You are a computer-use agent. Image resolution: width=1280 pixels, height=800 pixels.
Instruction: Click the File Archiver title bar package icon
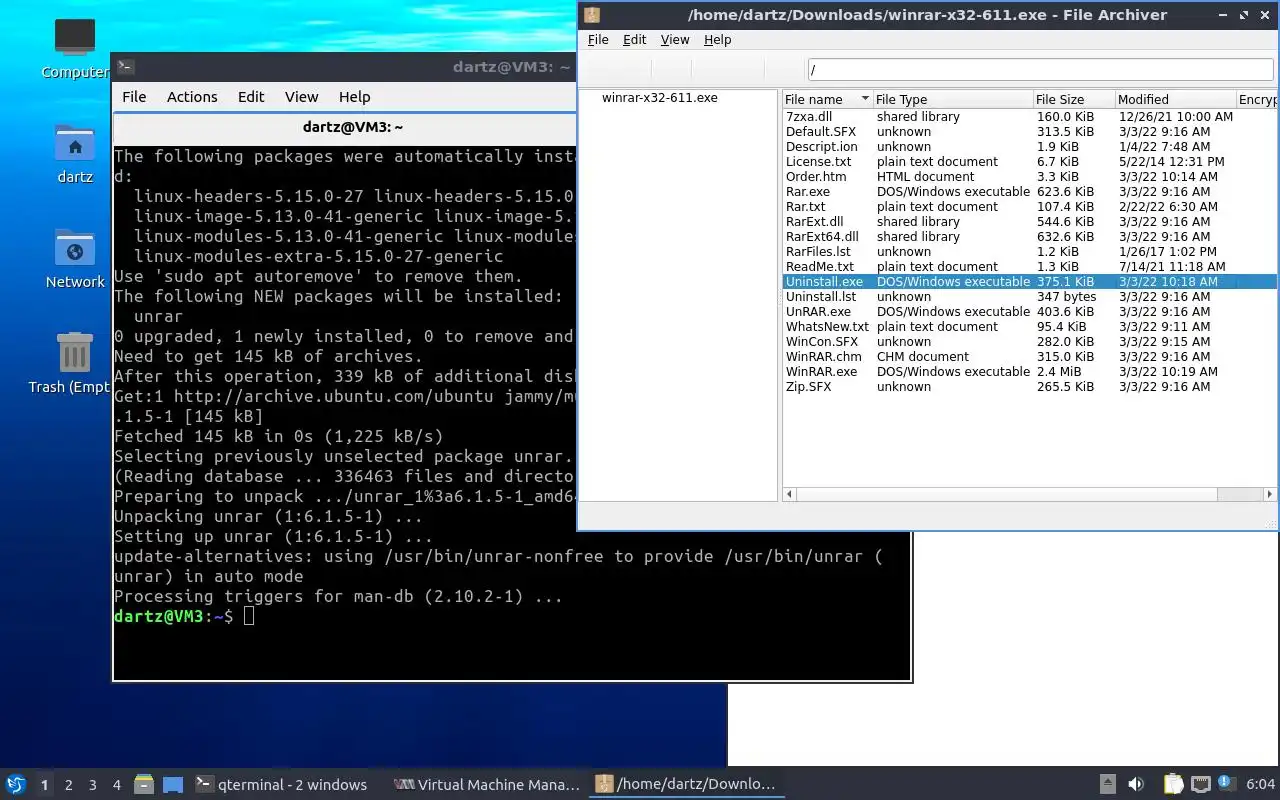point(592,15)
